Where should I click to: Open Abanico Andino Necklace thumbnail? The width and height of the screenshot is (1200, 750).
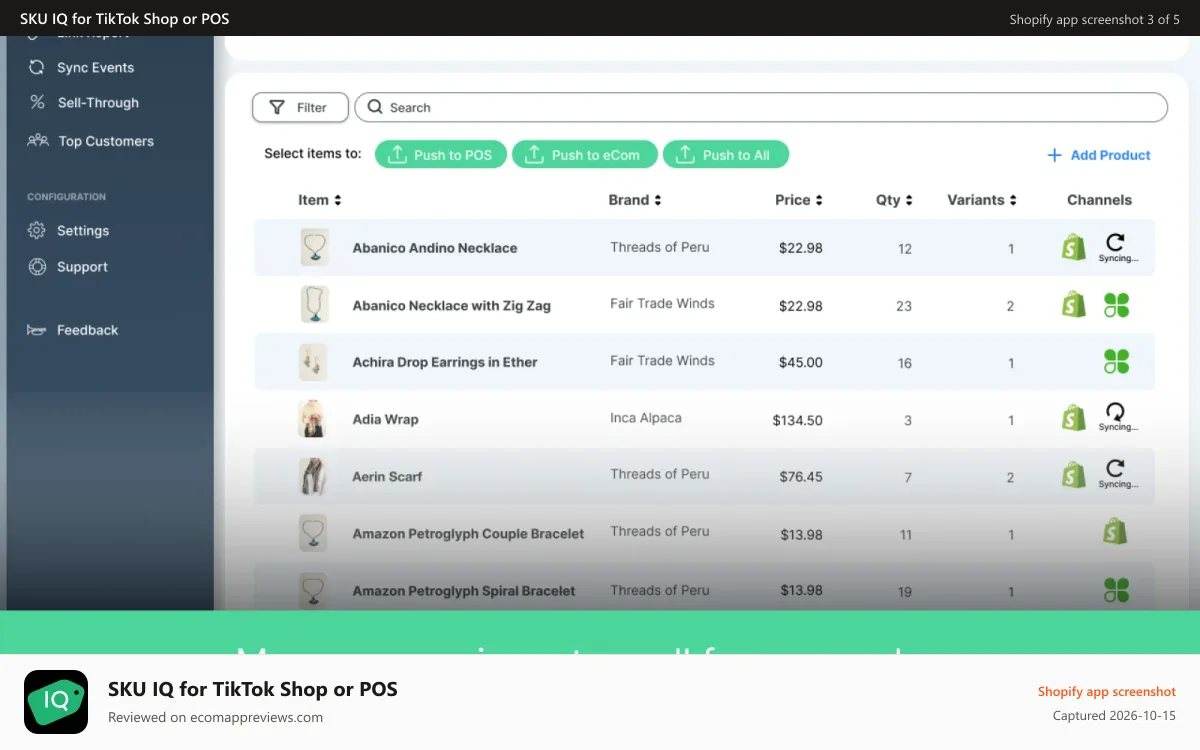point(315,247)
